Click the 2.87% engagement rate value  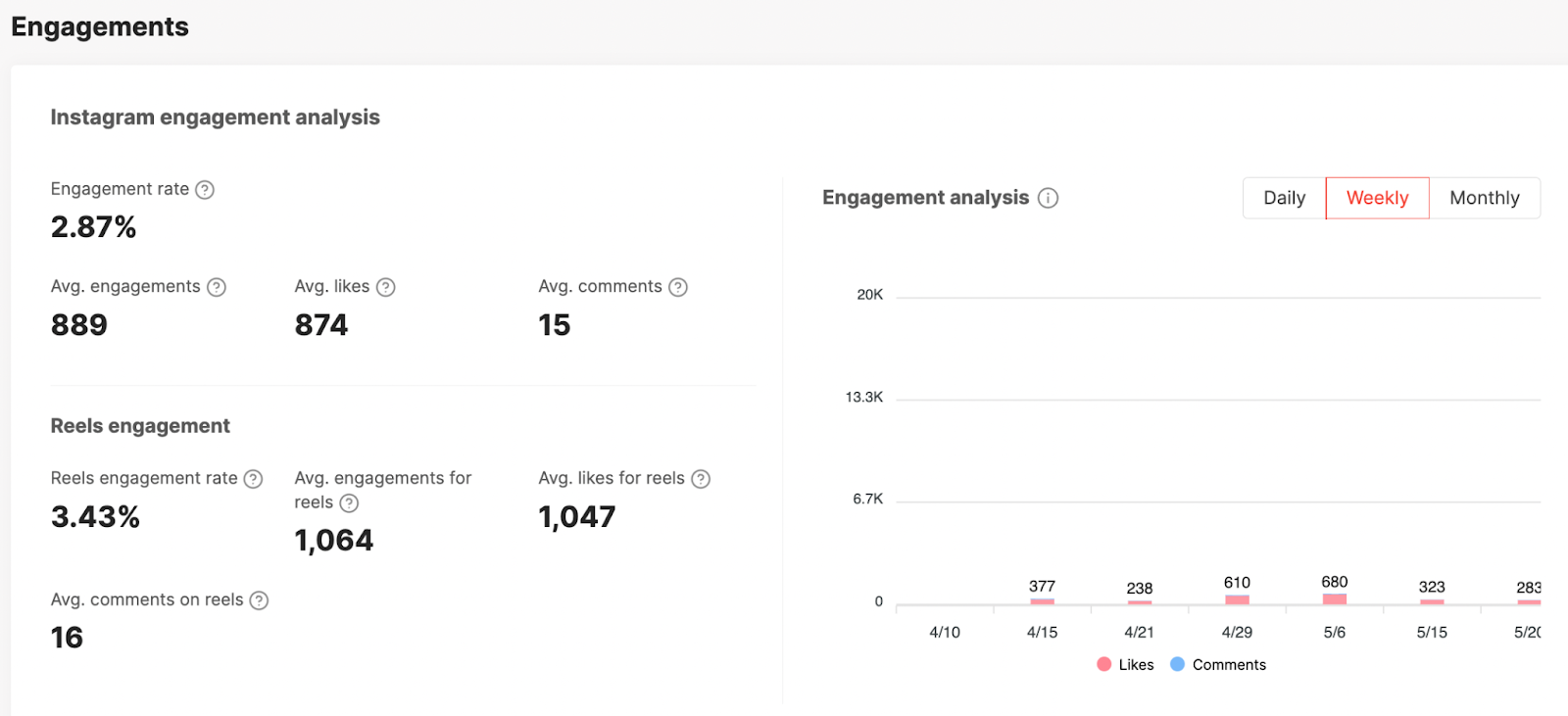(93, 227)
